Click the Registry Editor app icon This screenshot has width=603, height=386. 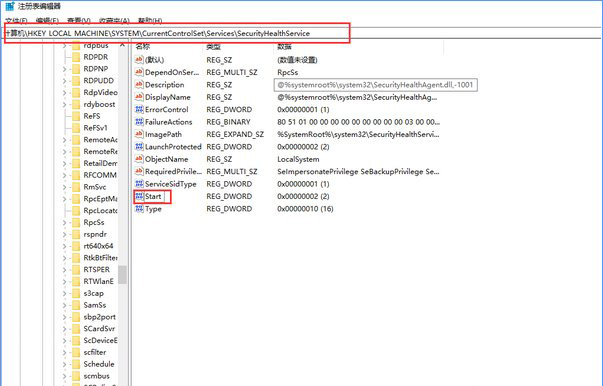[10, 6]
